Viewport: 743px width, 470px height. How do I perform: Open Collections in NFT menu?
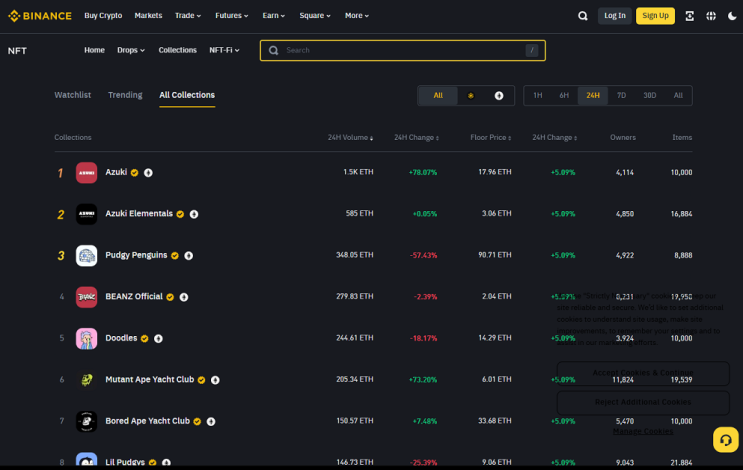[177, 50]
